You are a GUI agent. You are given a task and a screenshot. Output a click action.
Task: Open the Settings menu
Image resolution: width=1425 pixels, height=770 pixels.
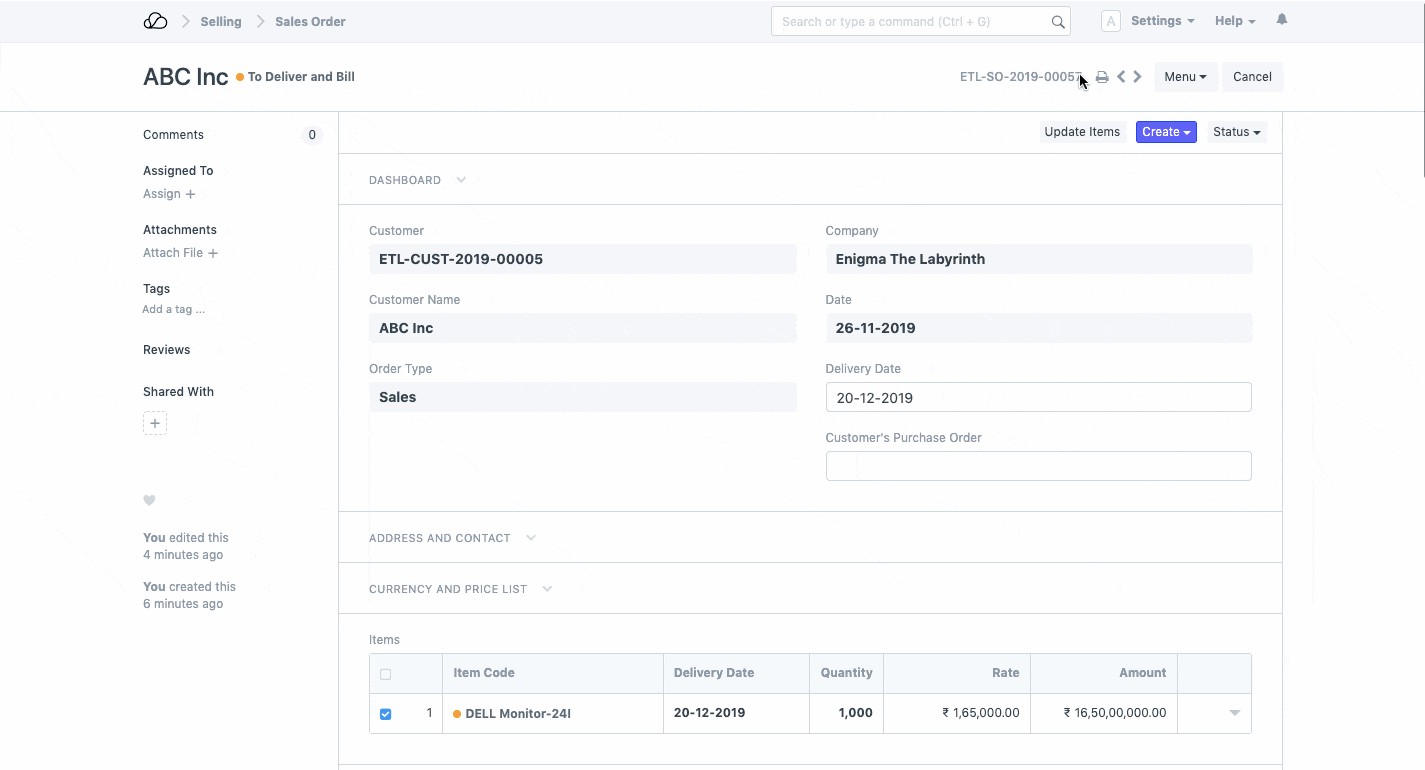(x=1161, y=21)
